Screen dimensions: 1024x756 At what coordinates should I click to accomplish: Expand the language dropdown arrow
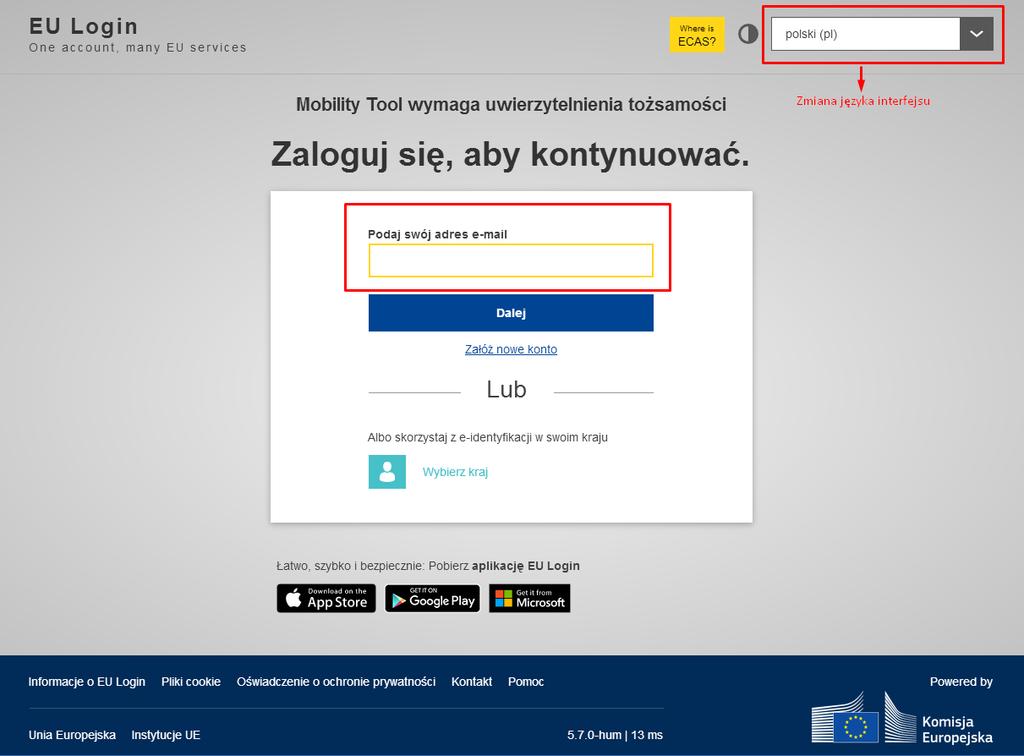[x=976, y=34]
